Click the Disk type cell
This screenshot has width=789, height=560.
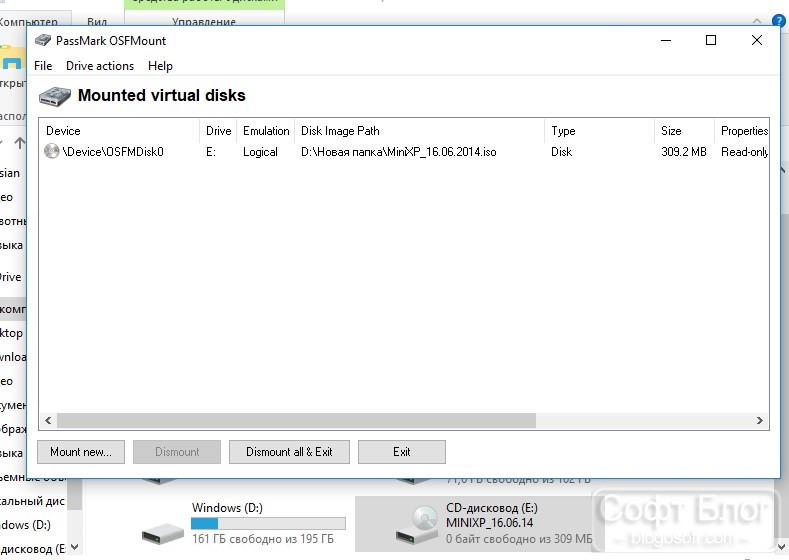coord(561,152)
